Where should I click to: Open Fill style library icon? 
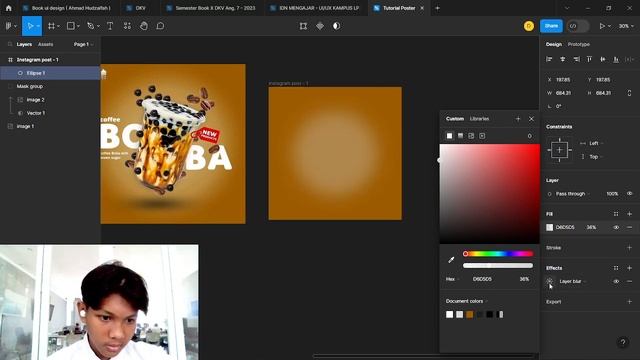click(616, 214)
